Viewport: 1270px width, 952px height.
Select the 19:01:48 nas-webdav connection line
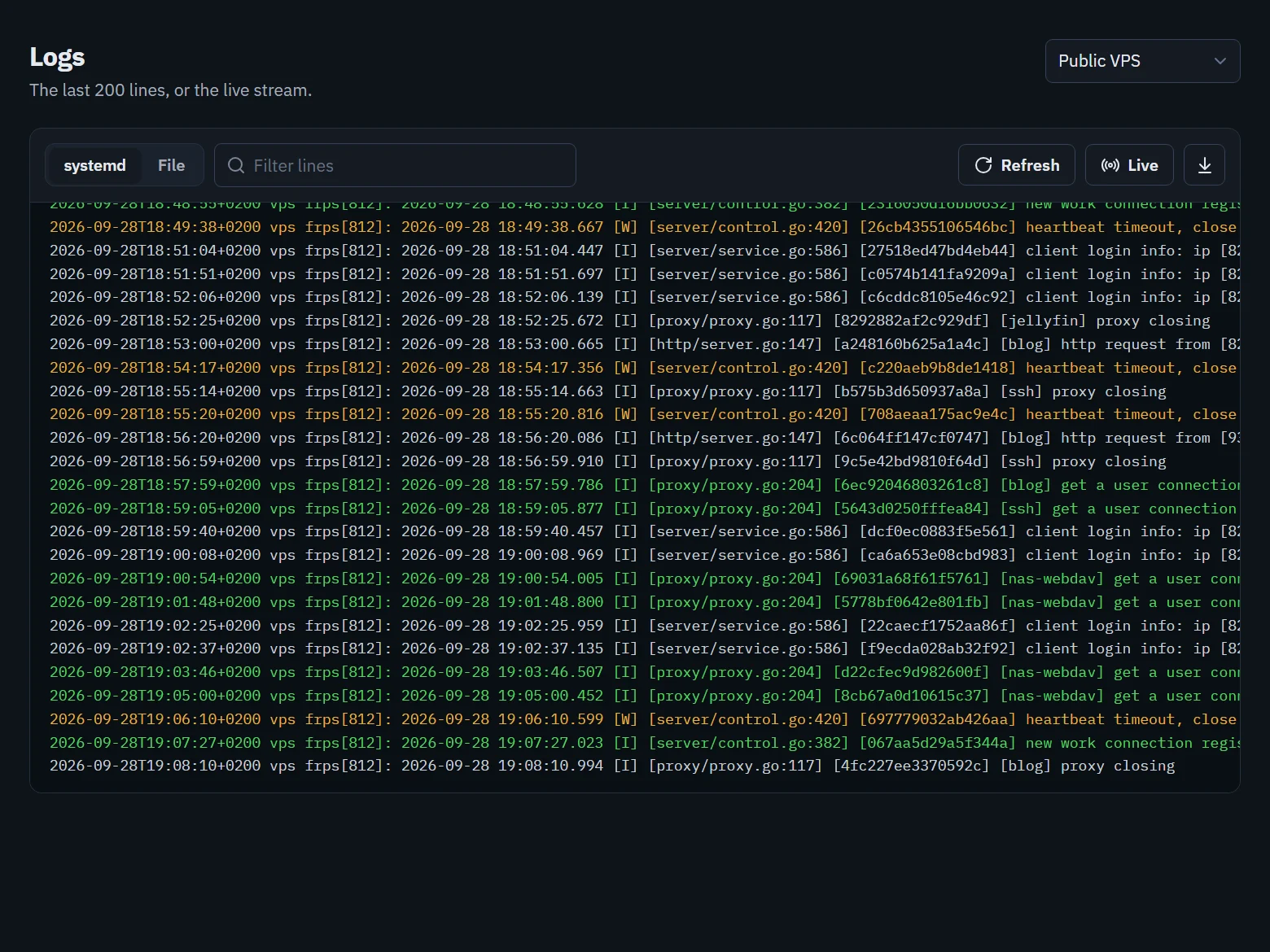(x=643, y=602)
